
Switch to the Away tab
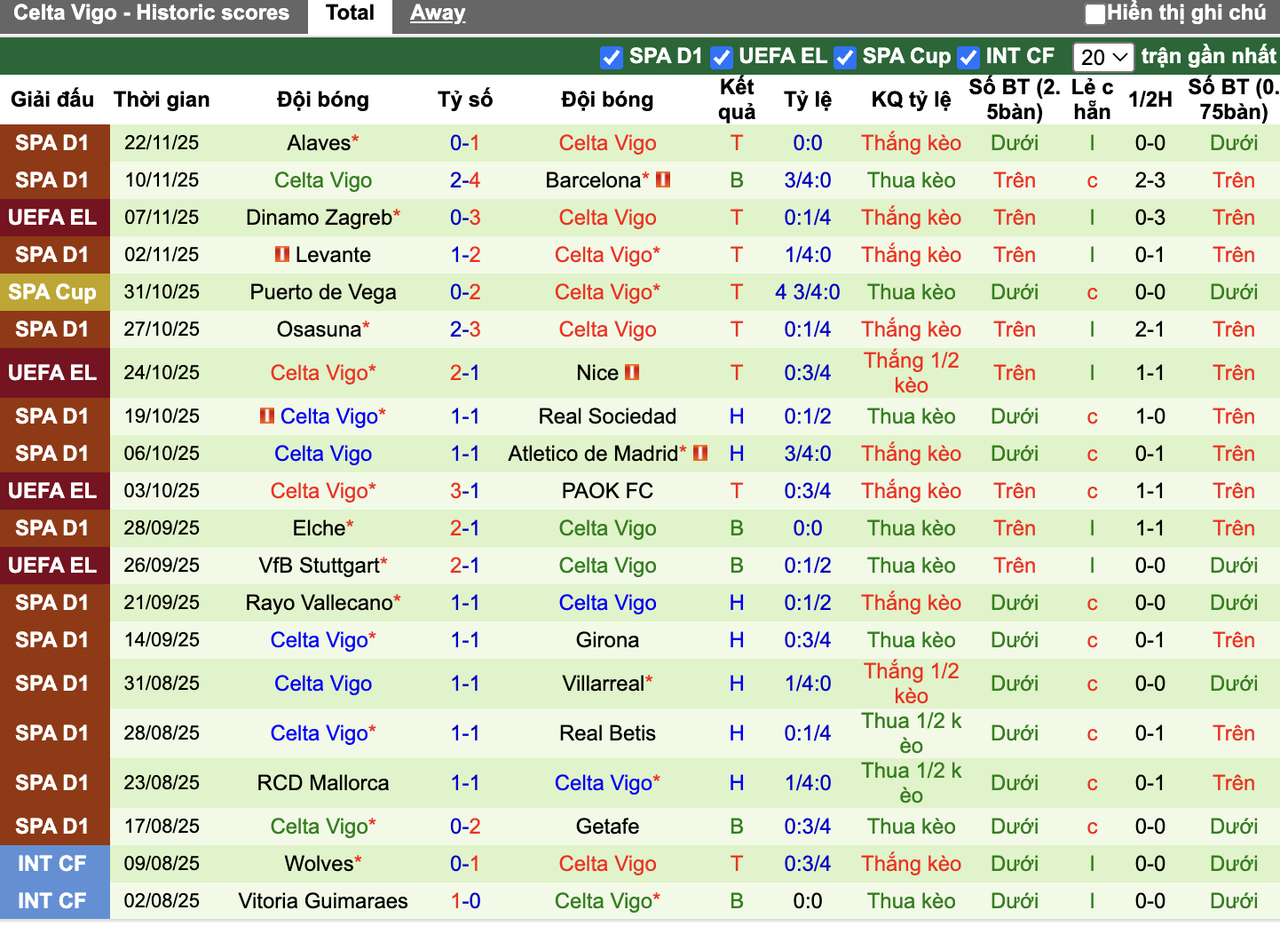tap(437, 14)
